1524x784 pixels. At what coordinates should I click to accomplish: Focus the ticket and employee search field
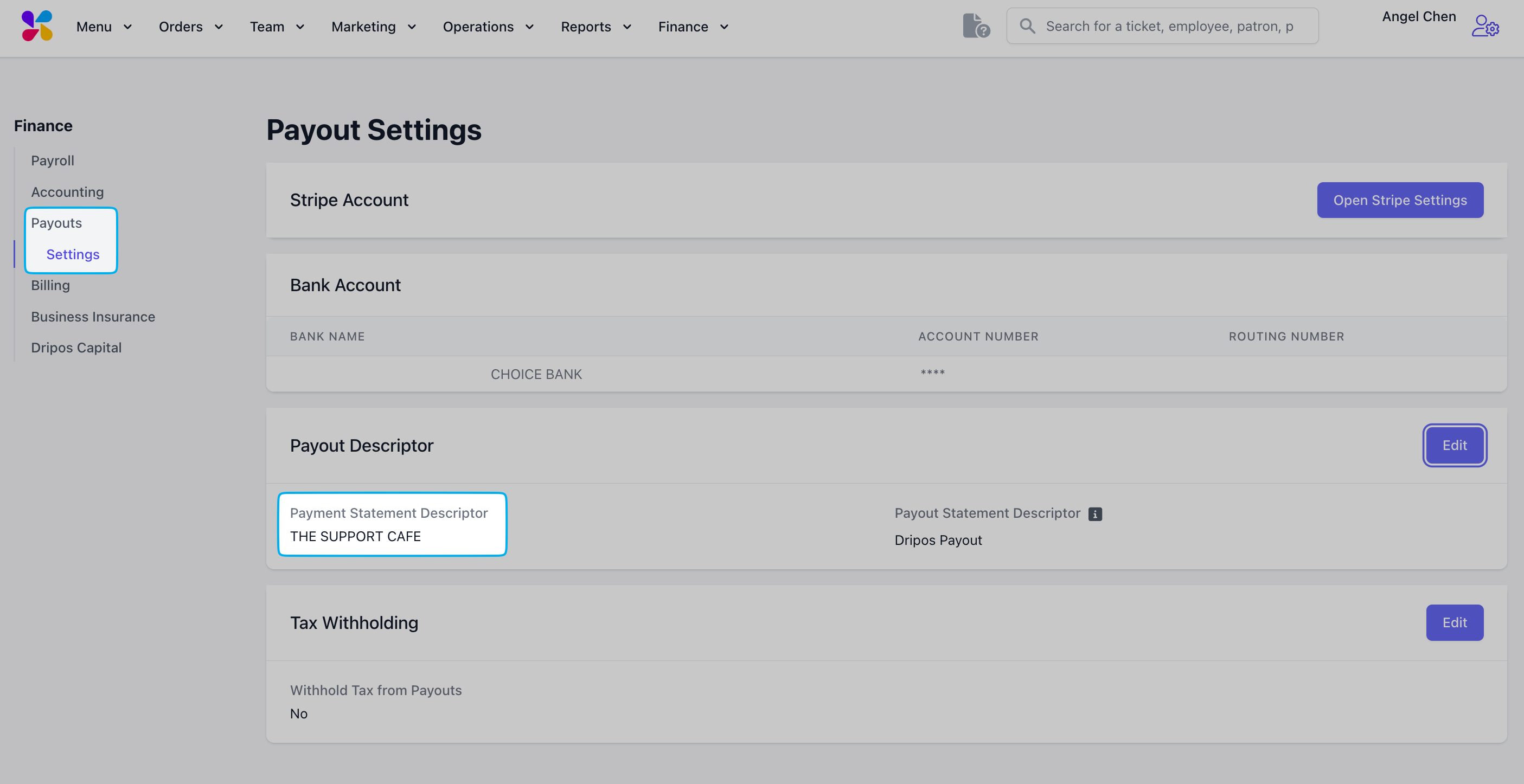(1162, 26)
